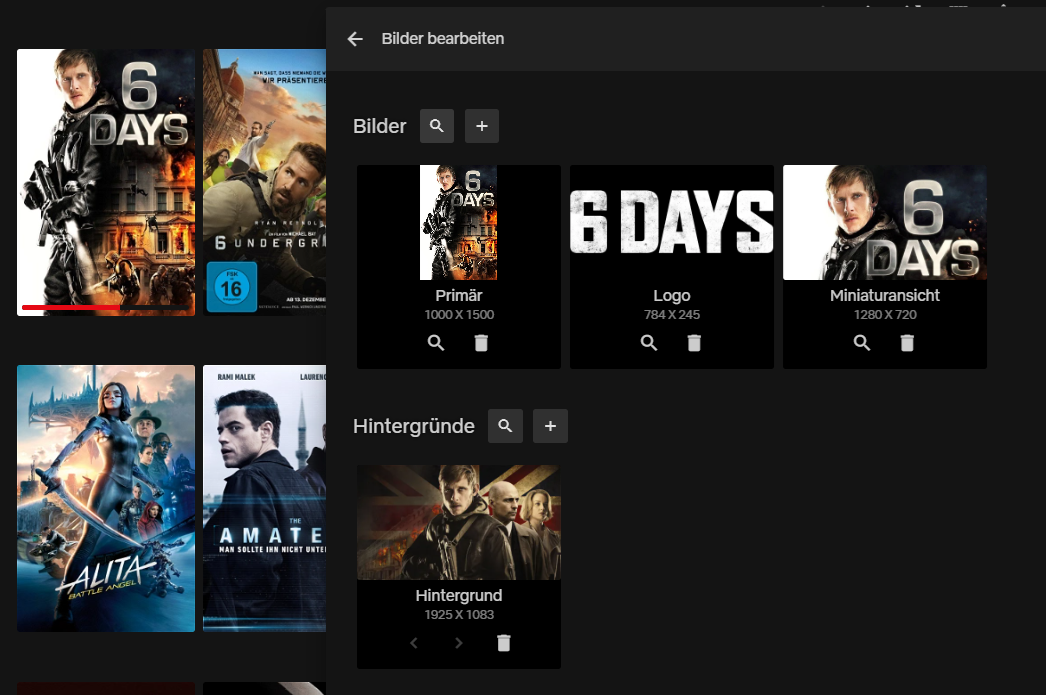This screenshot has width=1046, height=695.
Task: Move Hintergrund backdrop left with arrow
Action: pyautogui.click(x=414, y=643)
